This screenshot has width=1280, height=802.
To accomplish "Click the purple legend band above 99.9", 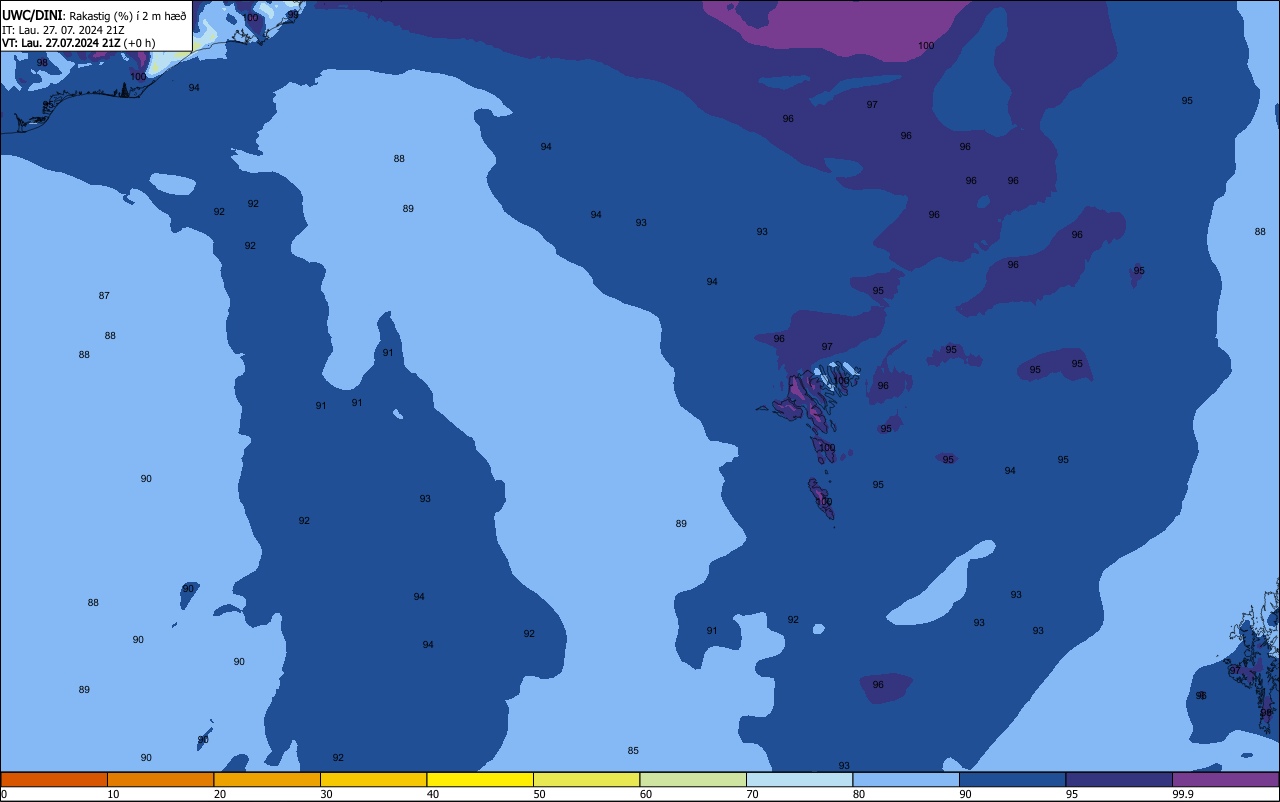I will (1226, 779).
